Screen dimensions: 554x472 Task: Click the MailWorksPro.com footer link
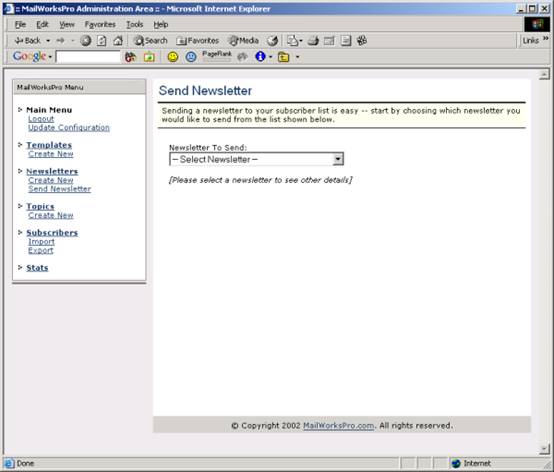[338, 426]
